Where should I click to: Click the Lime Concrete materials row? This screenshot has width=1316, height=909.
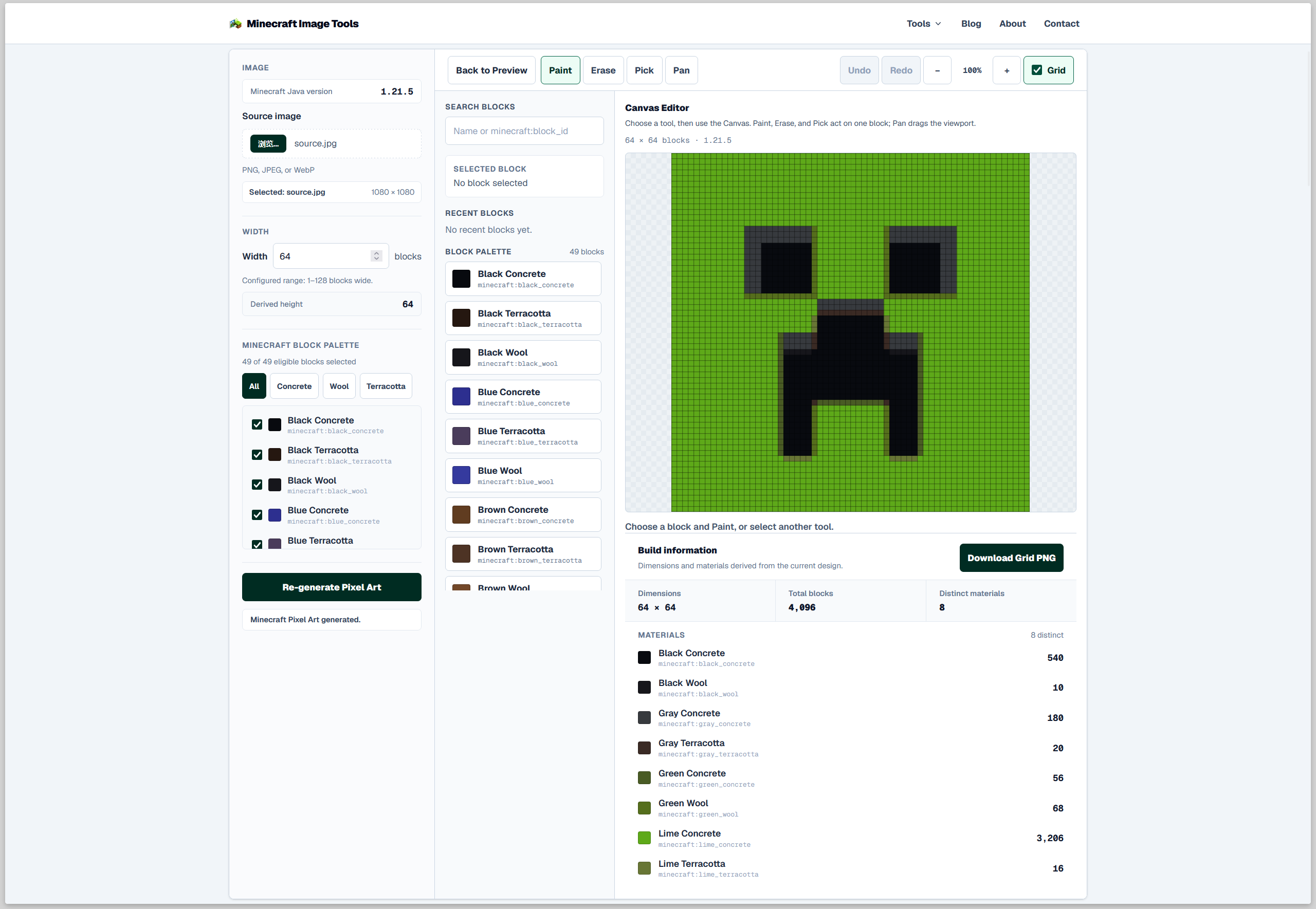(850, 839)
